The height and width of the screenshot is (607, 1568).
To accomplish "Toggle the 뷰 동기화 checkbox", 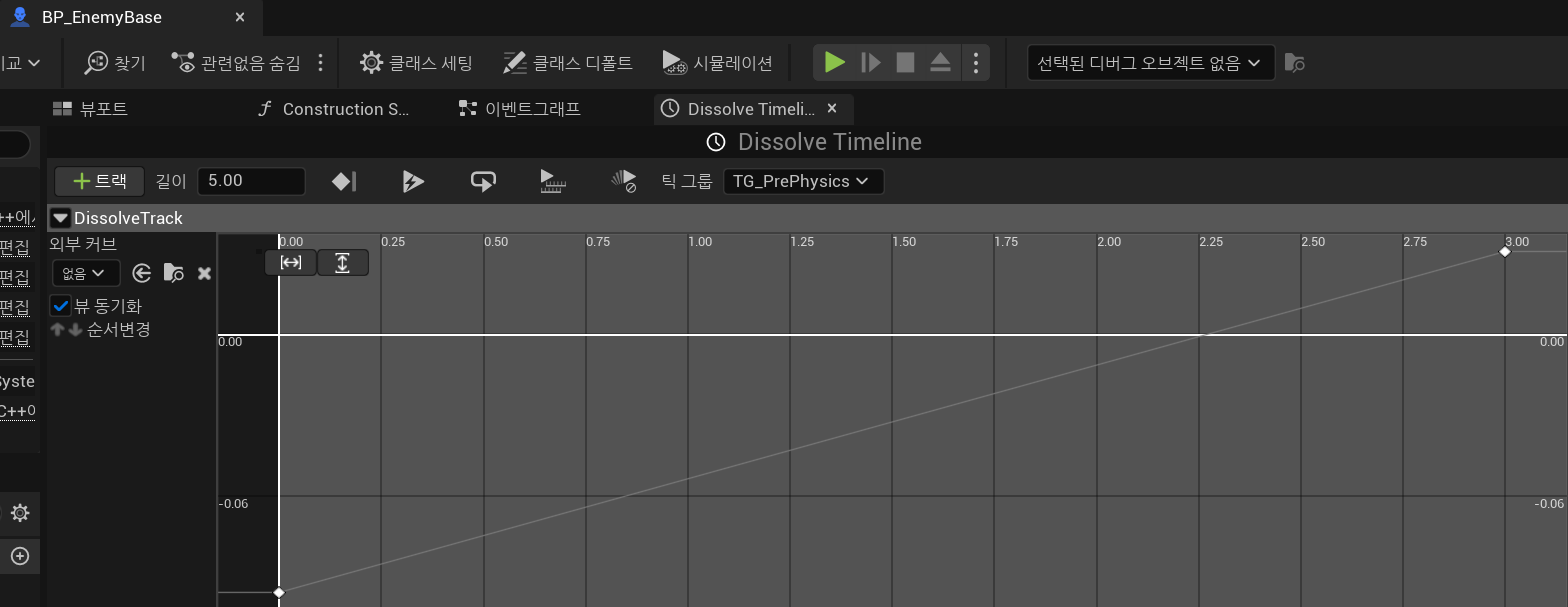I will click(x=61, y=306).
